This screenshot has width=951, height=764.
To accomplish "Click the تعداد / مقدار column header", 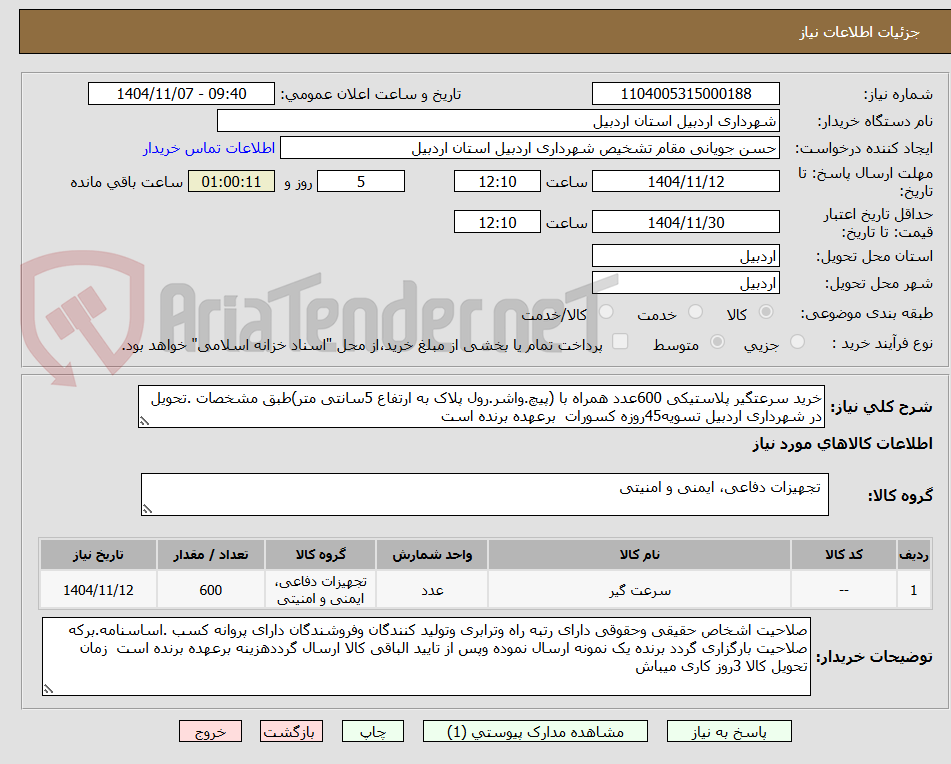I will (x=210, y=555).
